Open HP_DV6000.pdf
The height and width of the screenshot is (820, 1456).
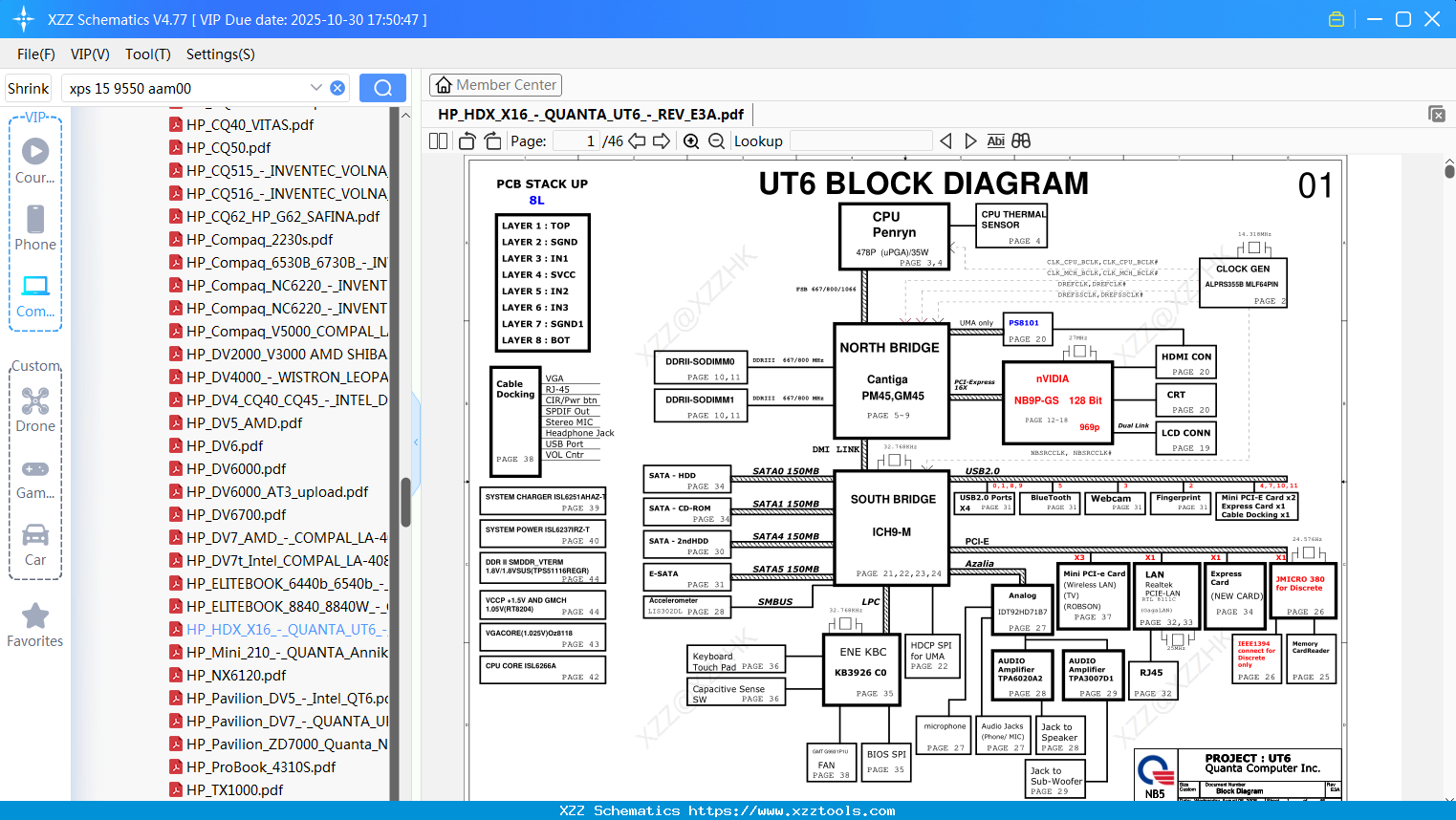coord(236,468)
